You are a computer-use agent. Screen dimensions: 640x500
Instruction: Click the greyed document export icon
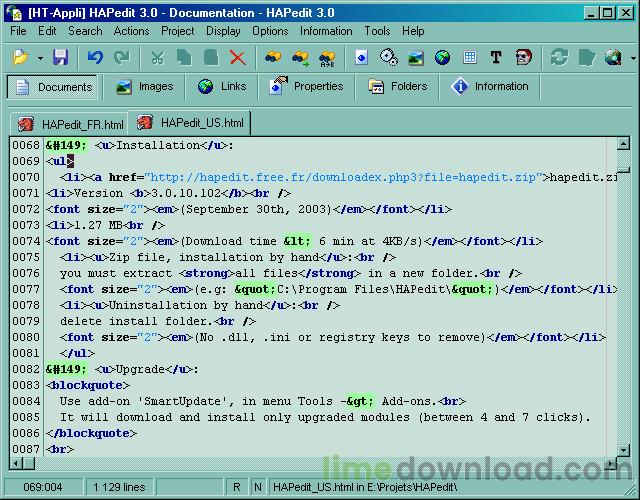[x=587, y=58]
